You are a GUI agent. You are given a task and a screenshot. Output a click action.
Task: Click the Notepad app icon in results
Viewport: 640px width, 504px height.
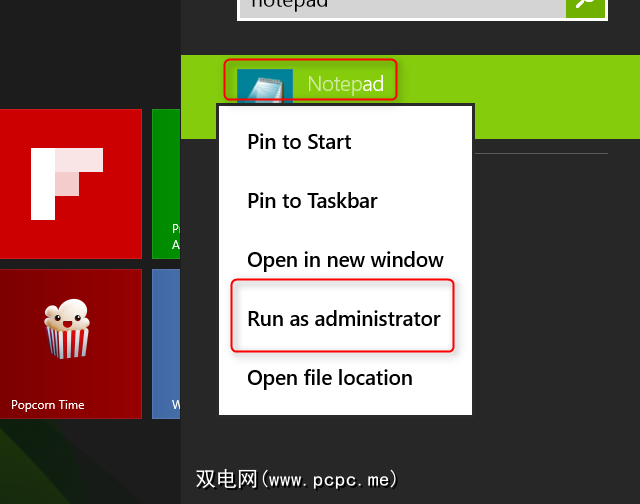[264, 86]
